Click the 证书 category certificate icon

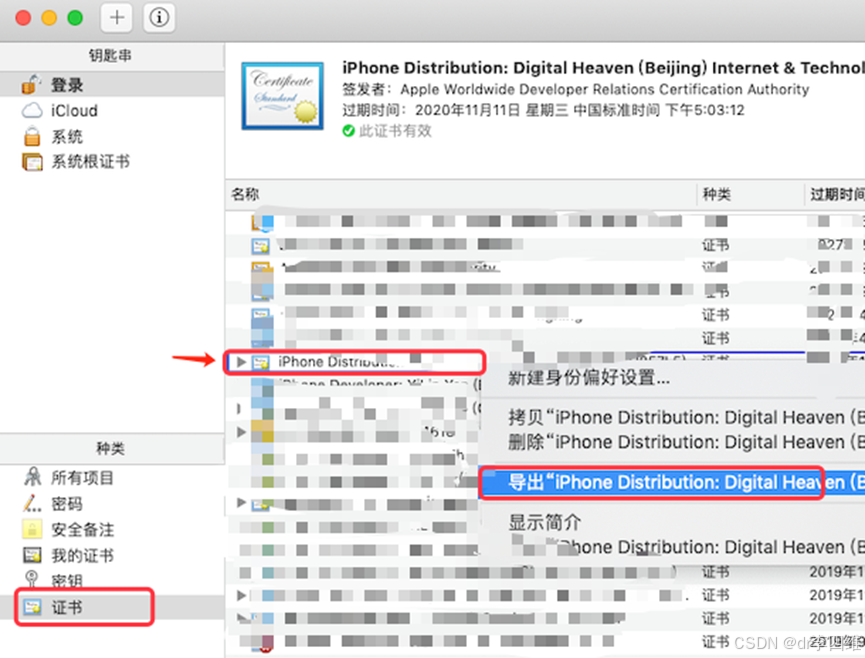coord(32,607)
